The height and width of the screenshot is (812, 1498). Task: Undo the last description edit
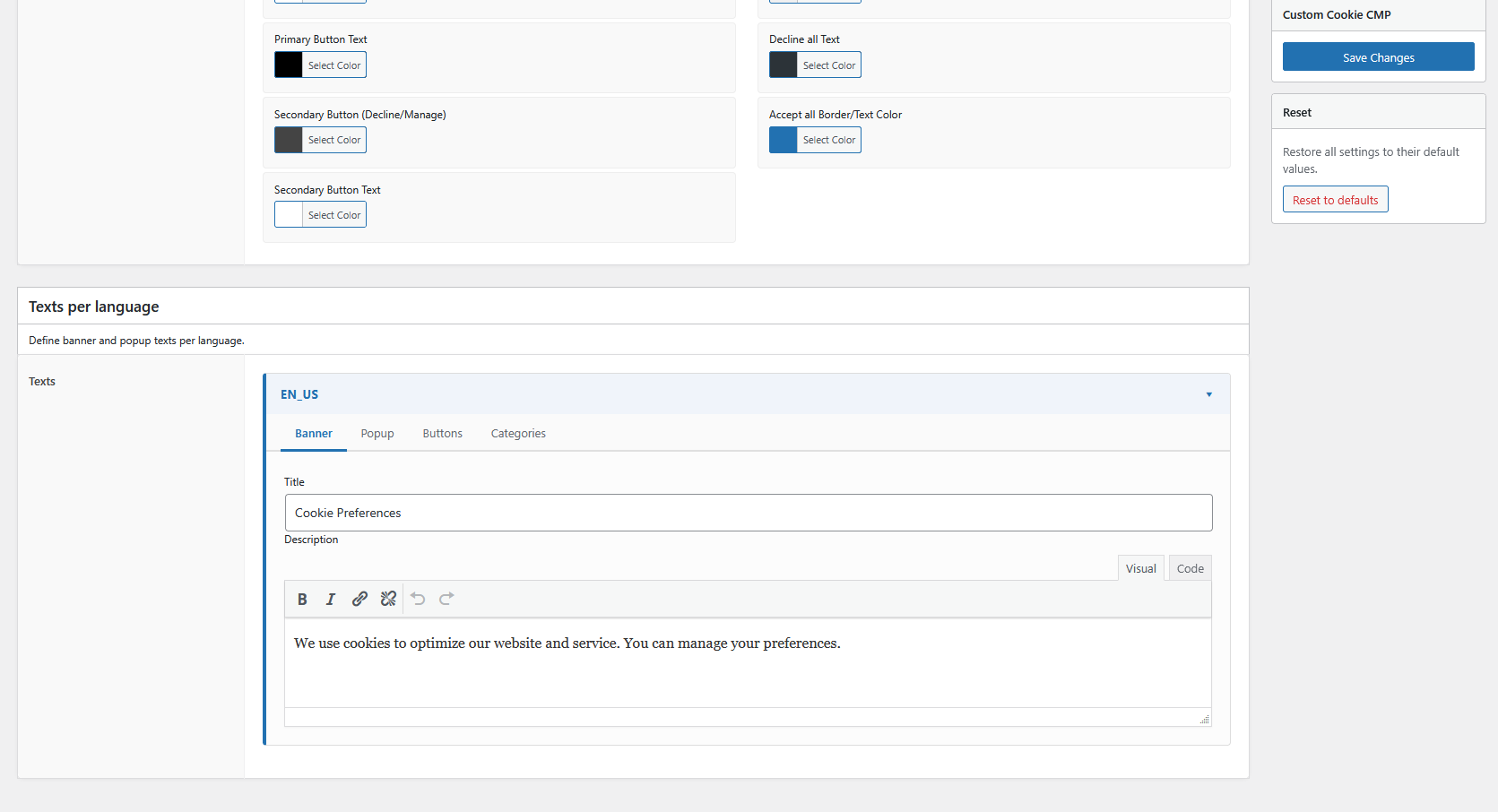coord(417,599)
